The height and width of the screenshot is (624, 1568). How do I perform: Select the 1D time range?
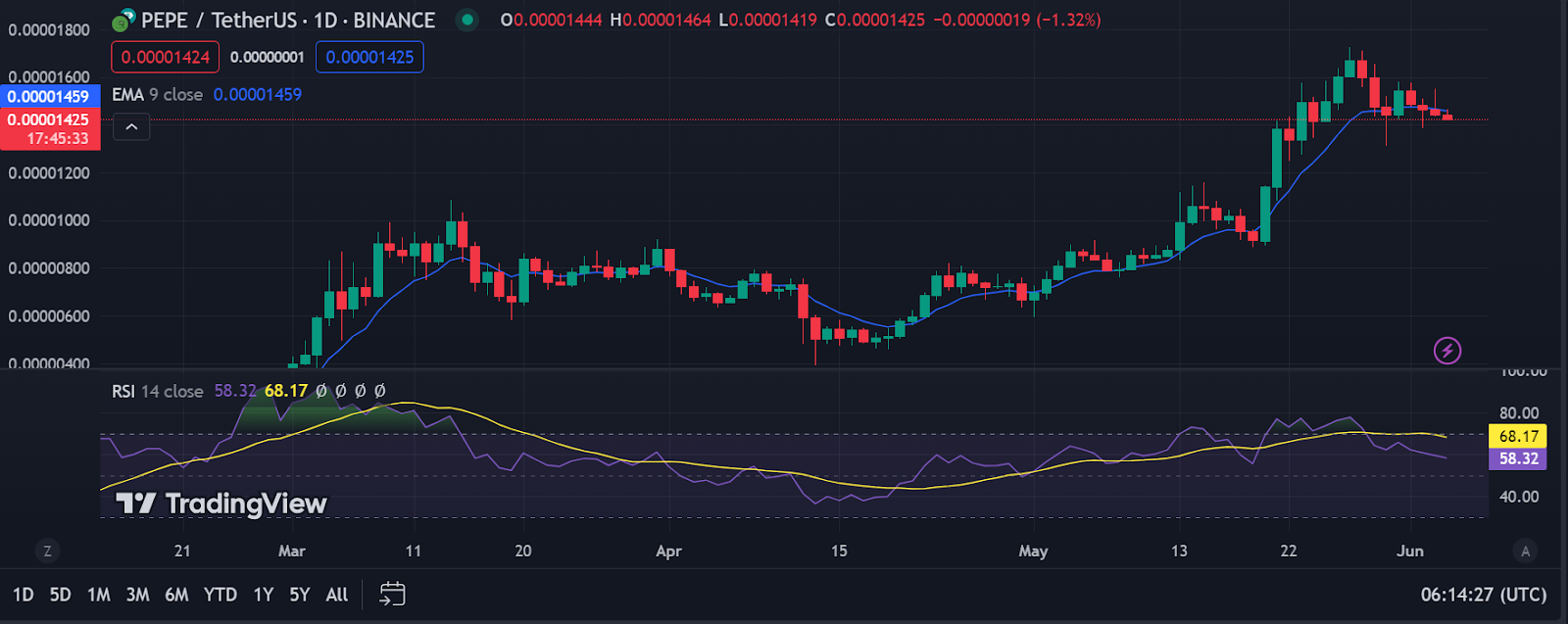tap(23, 595)
